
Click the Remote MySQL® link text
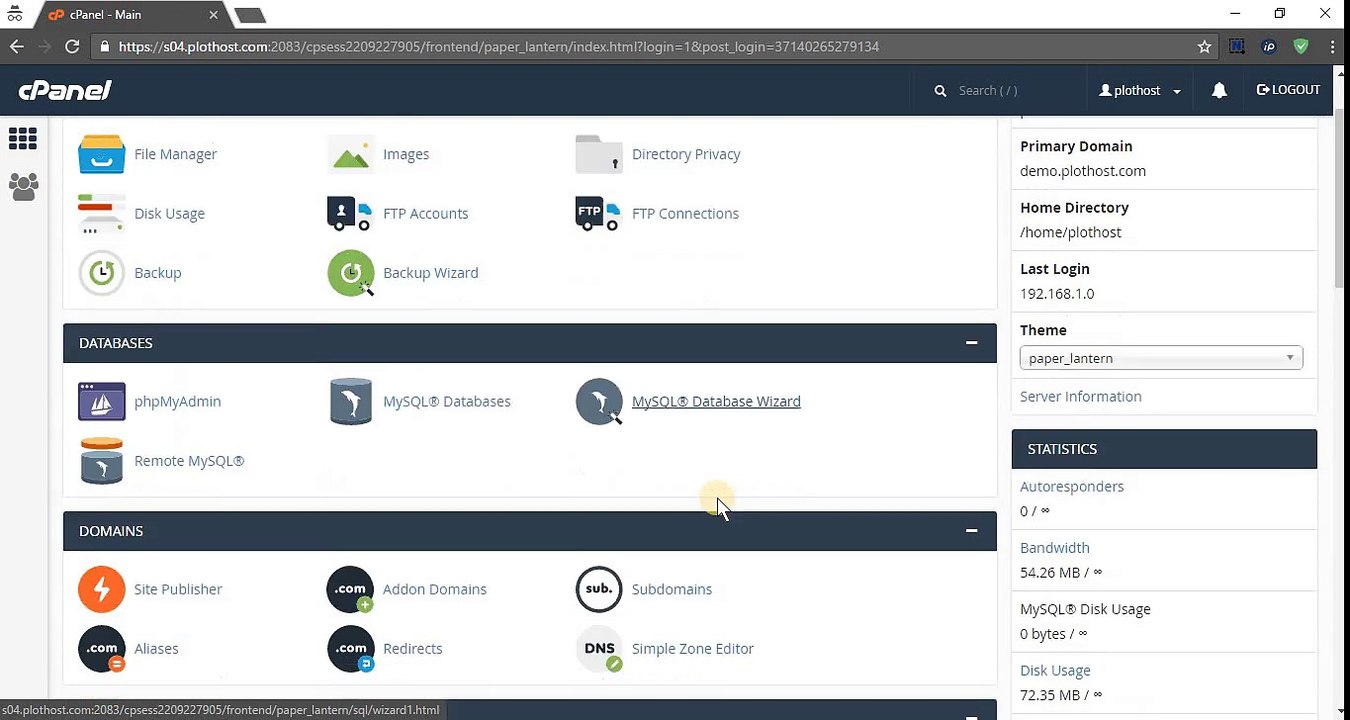pos(189,460)
